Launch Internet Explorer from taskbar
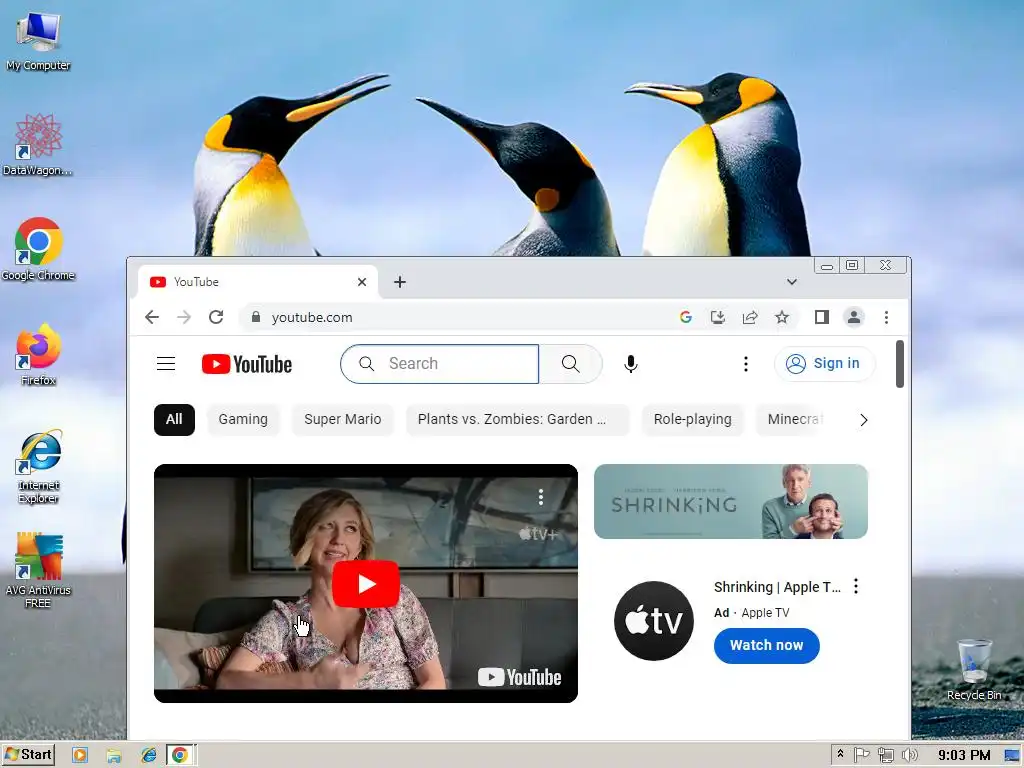The height and width of the screenshot is (768, 1024). [149, 755]
